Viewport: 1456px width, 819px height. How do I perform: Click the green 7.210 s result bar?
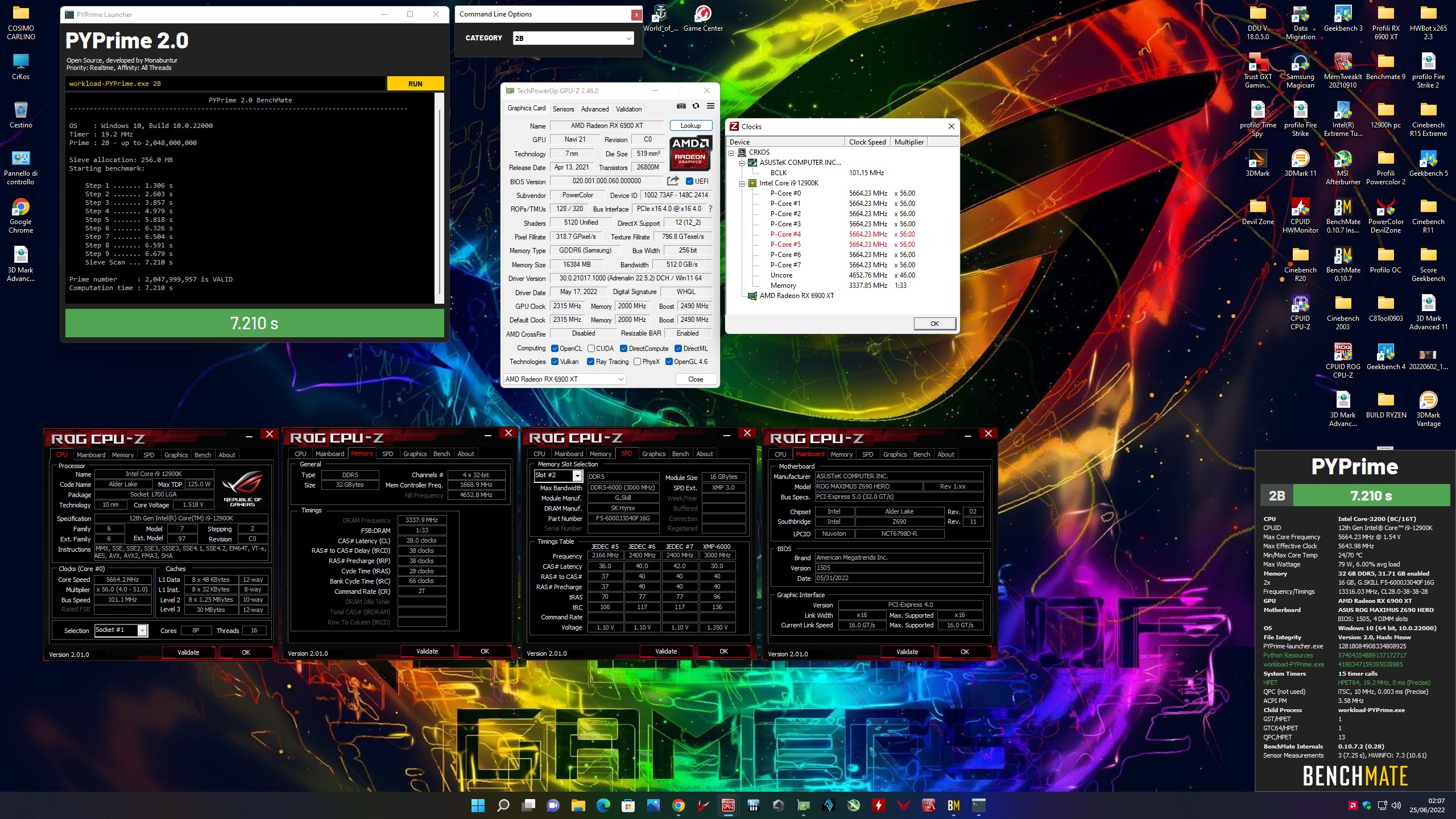click(254, 323)
